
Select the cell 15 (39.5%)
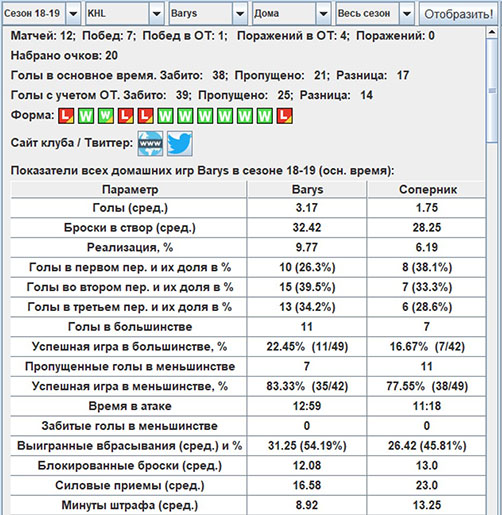point(307,287)
